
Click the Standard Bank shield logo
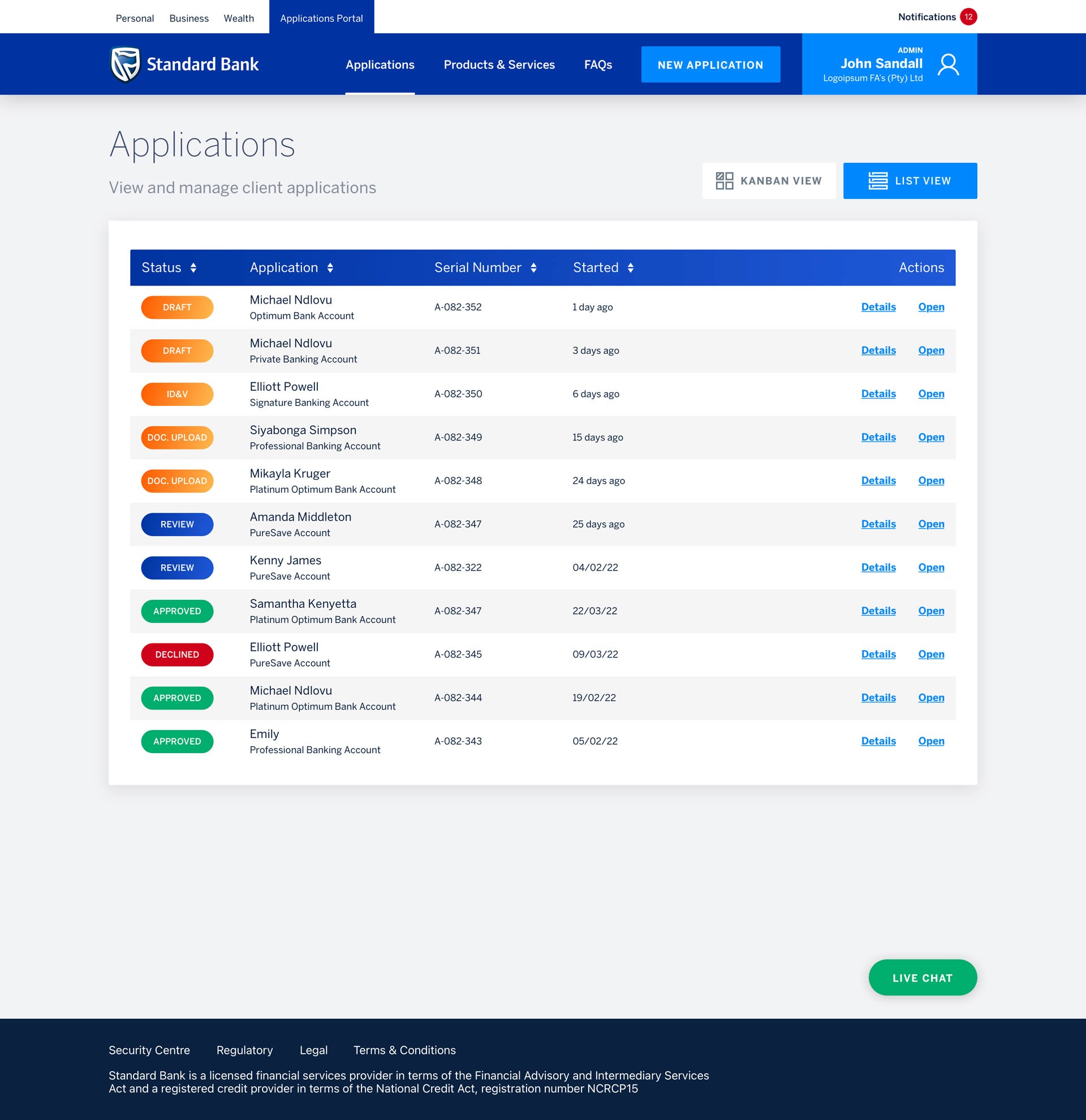point(125,64)
